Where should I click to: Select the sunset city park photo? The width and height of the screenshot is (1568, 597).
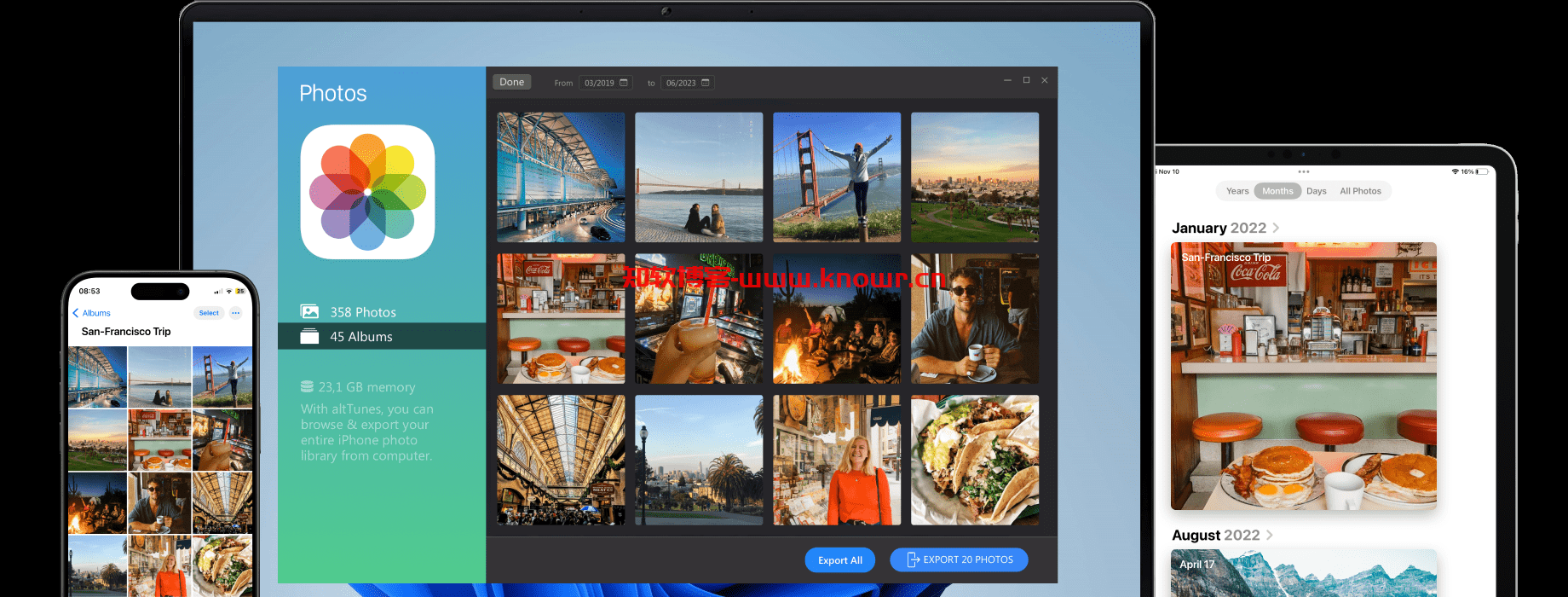[975, 177]
